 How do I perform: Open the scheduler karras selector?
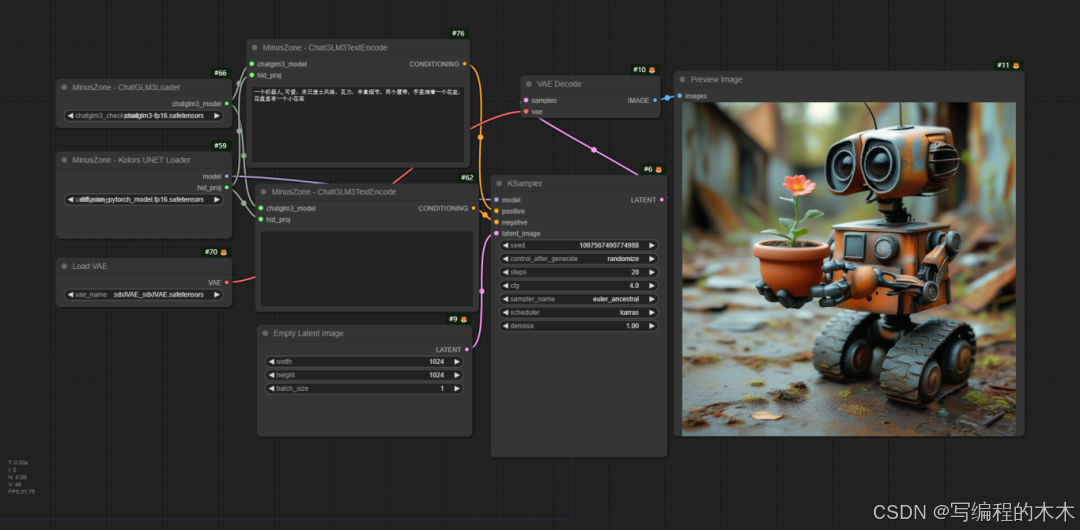pyautogui.click(x=579, y=312)
